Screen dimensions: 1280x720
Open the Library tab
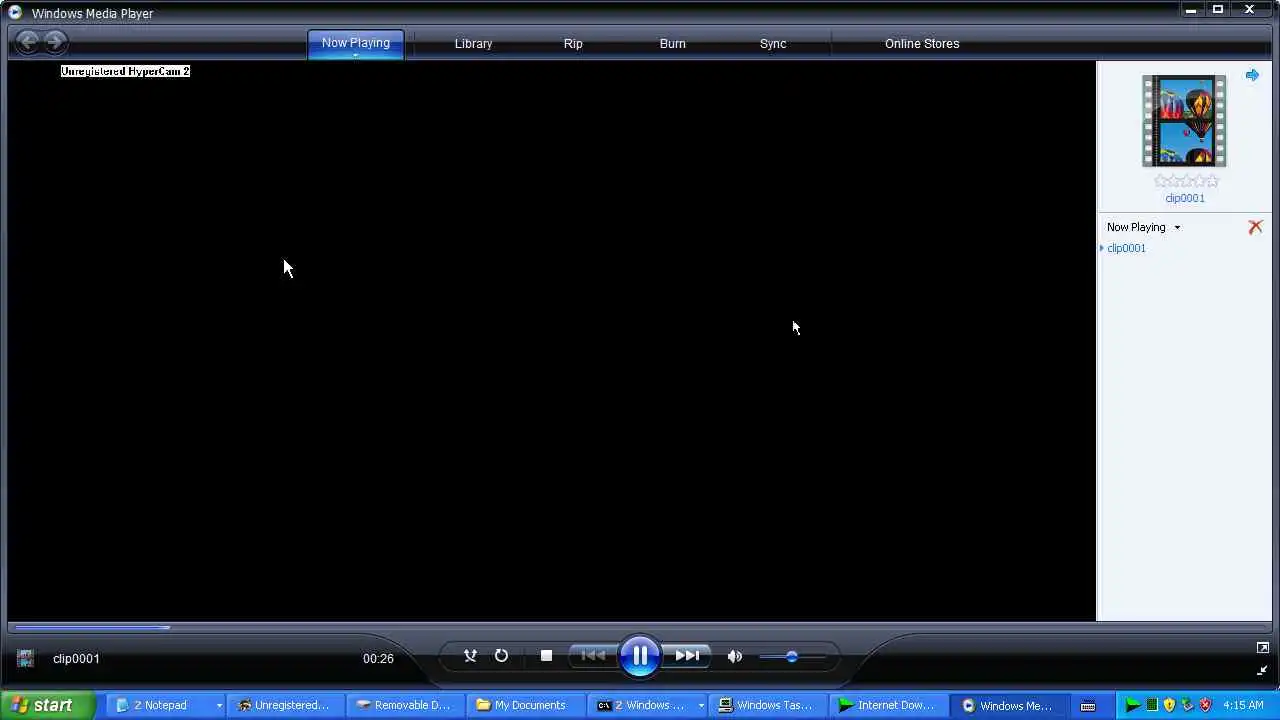473,44
